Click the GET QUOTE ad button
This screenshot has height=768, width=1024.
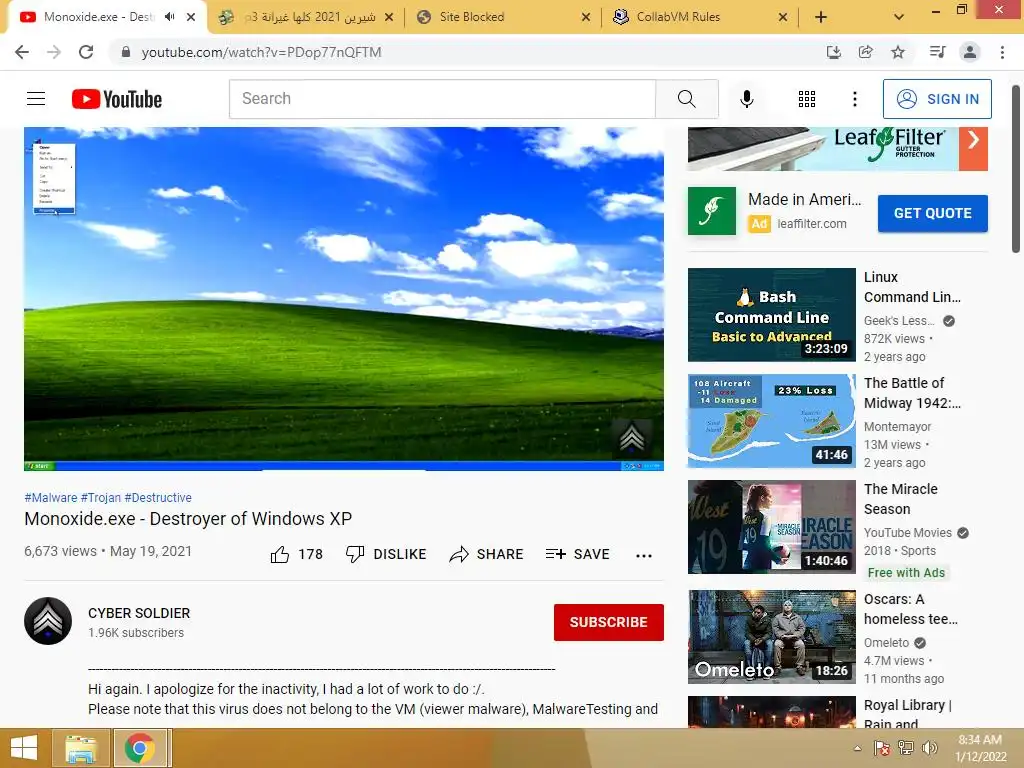click(x=933, y=213)
